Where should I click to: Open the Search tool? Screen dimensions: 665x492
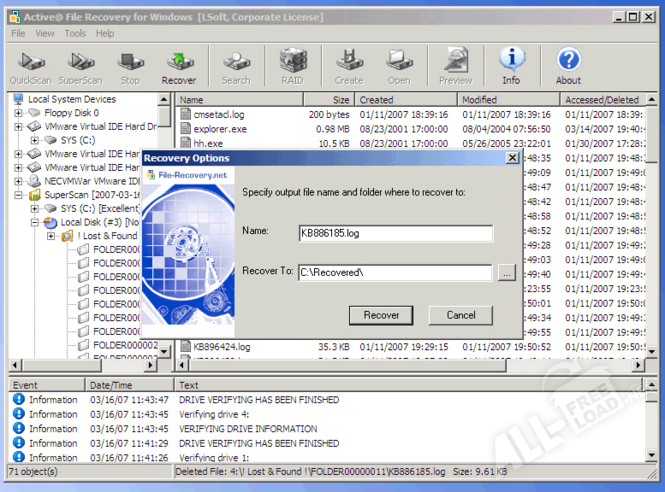click(x=236, y=67)
